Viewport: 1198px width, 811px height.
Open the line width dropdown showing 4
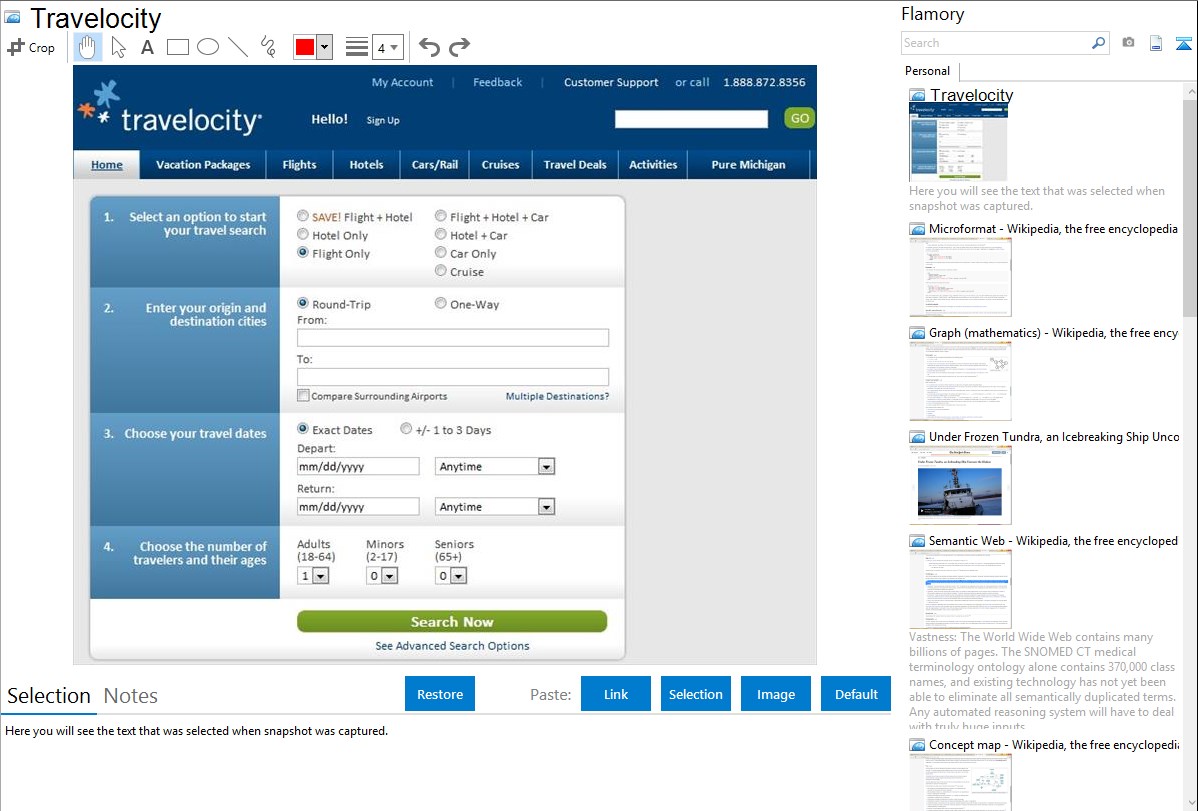pos(387,47)
